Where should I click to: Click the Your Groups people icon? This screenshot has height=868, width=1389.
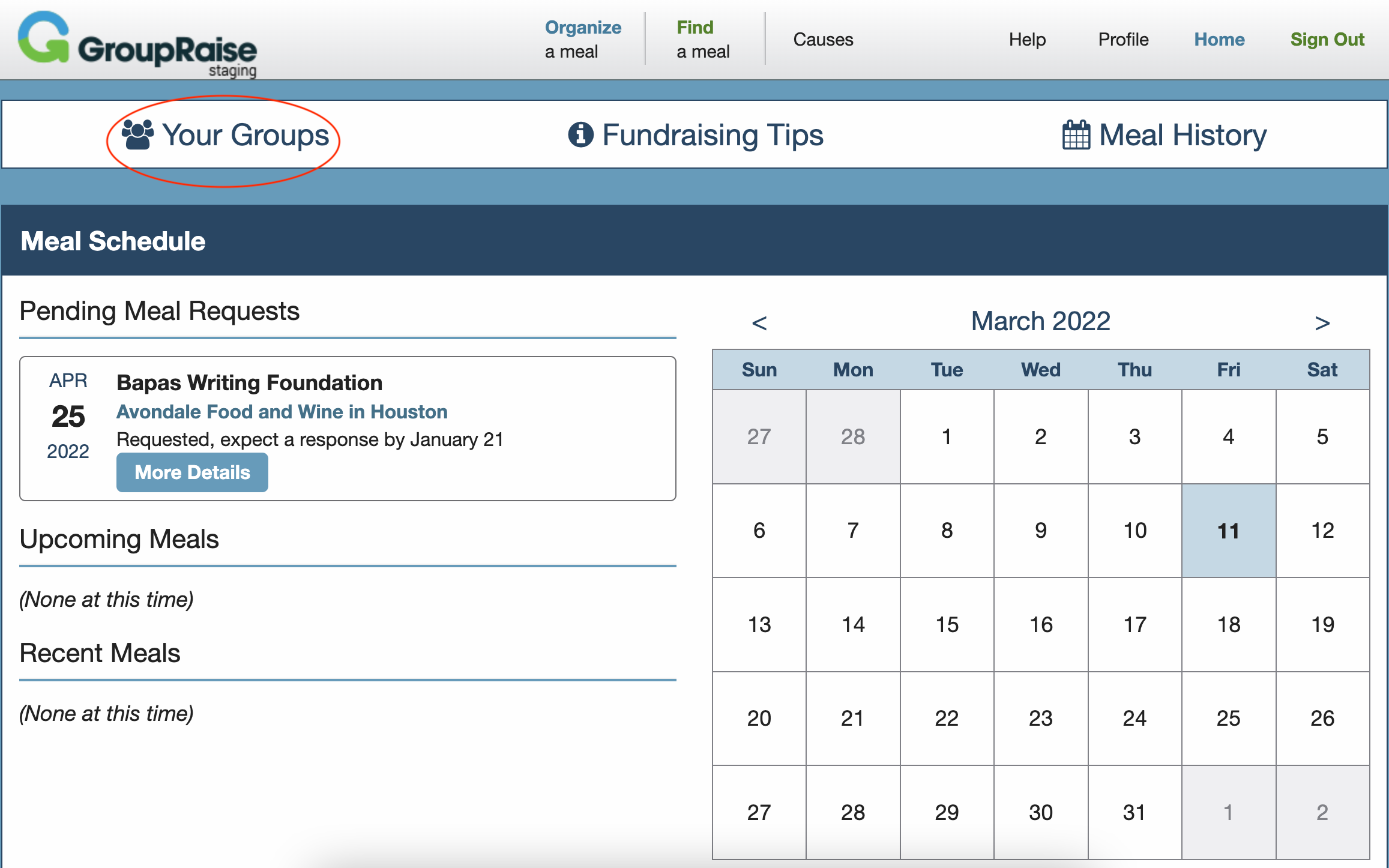[137, 135]
